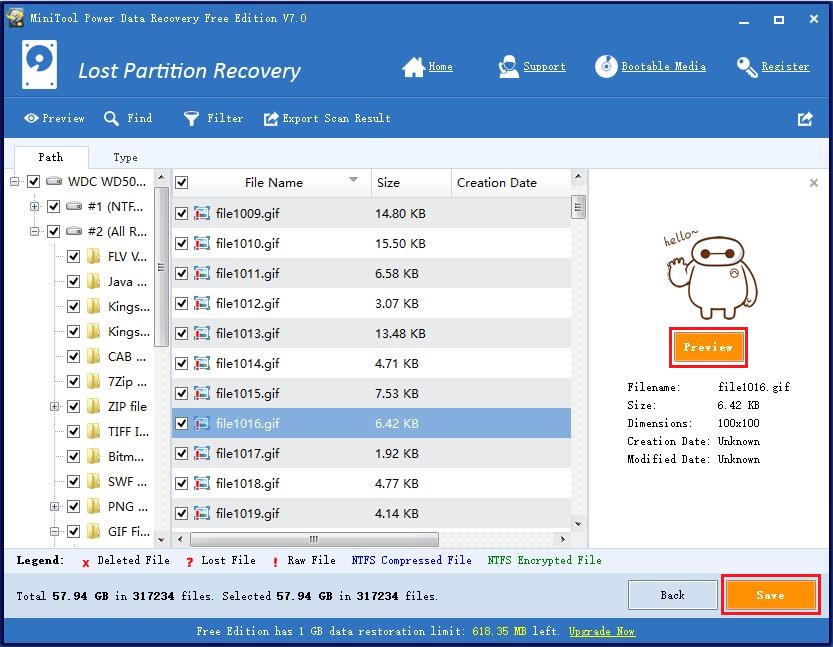
Task: Click the share icon at toolbar right
Action: [805, 118]
